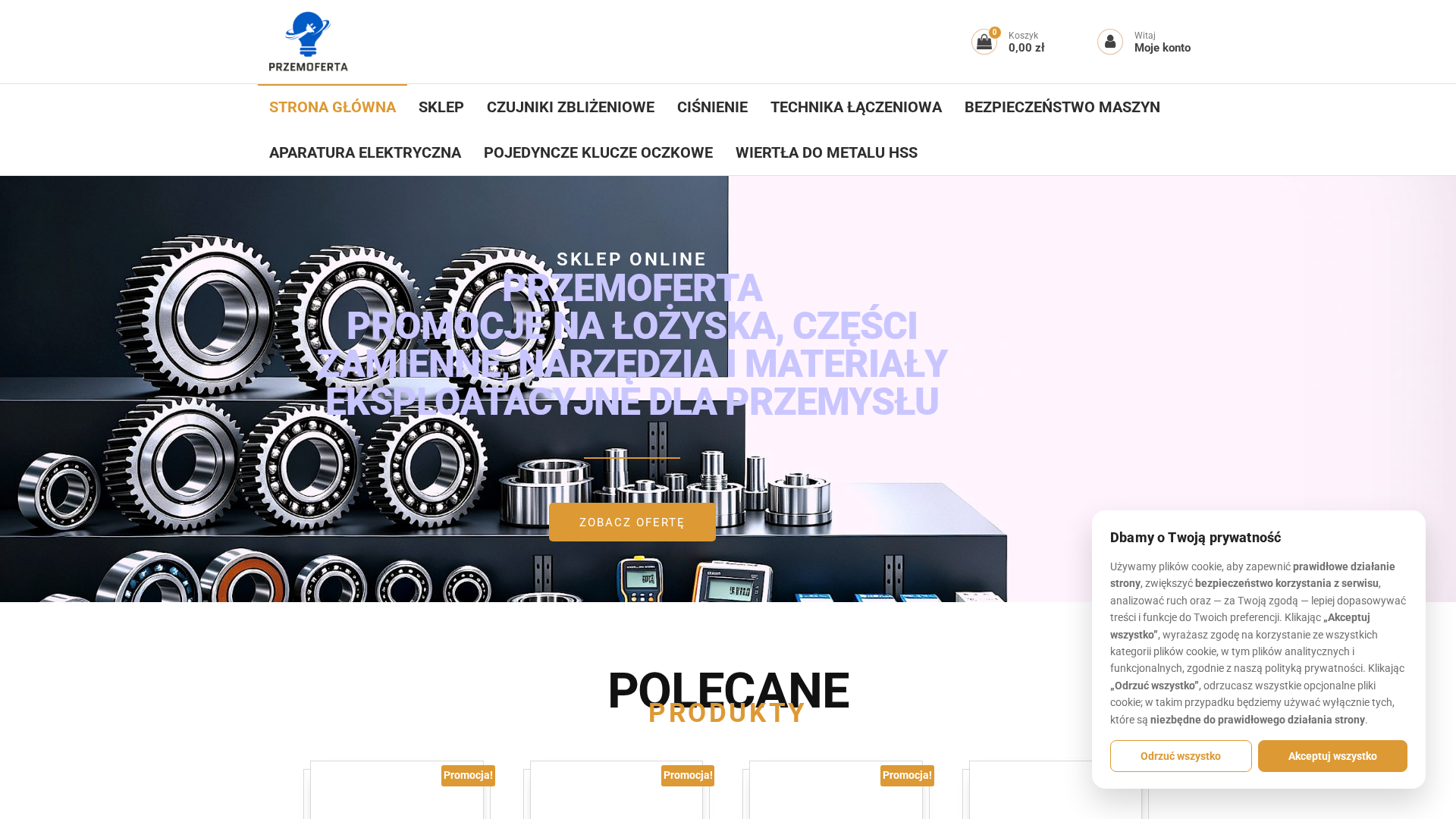Click the Polecane produkty heading
Image resolution: width=1456 pixels, height=819 pixels.
pyautogui.click(x=728, y=696)
